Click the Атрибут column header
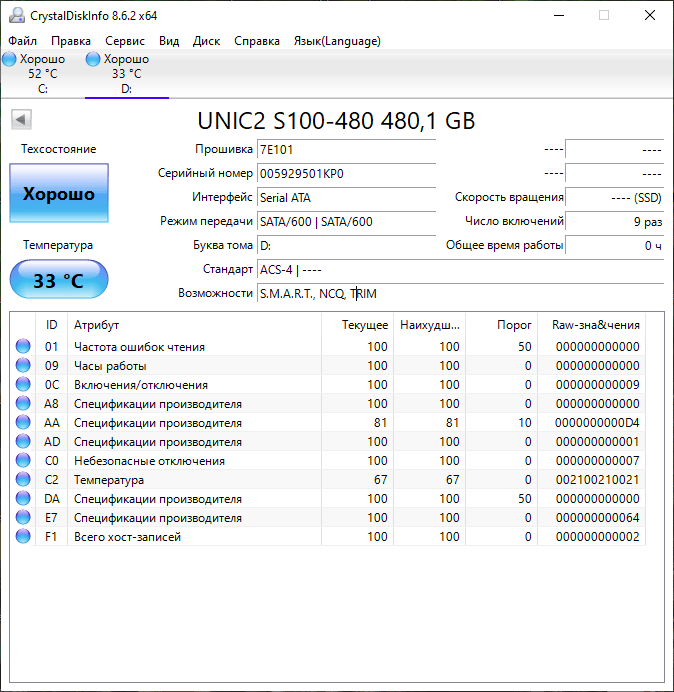The width and height of the screenshot is (674, 692). (194, 325)
